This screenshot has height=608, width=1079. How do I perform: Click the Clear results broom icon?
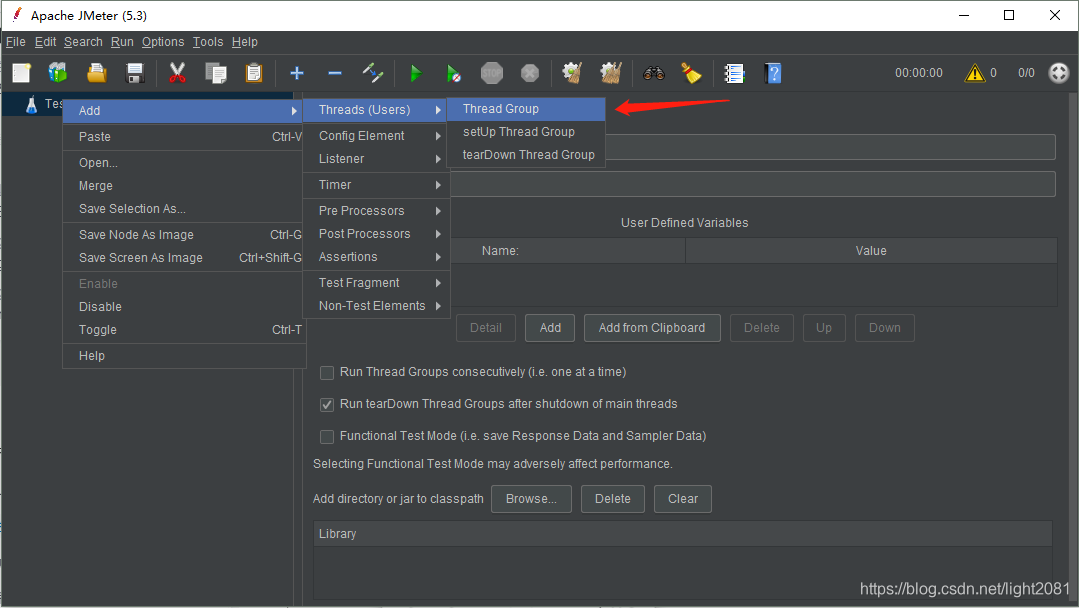click(572, 73)
